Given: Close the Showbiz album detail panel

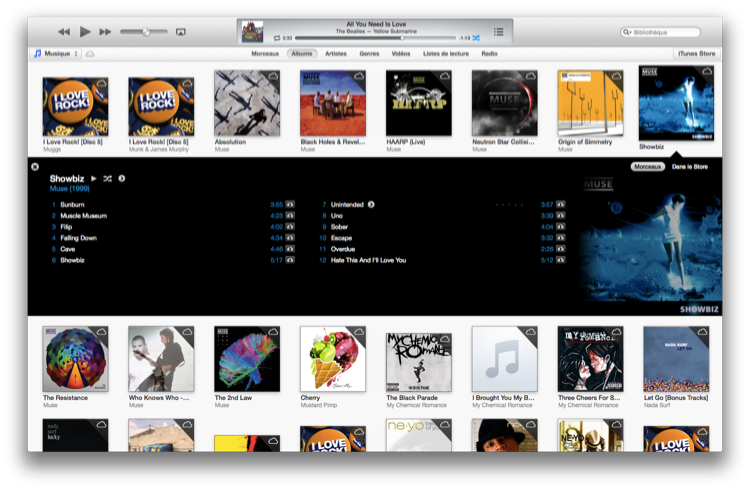Looking at the screenshot, I should [35, 167].
